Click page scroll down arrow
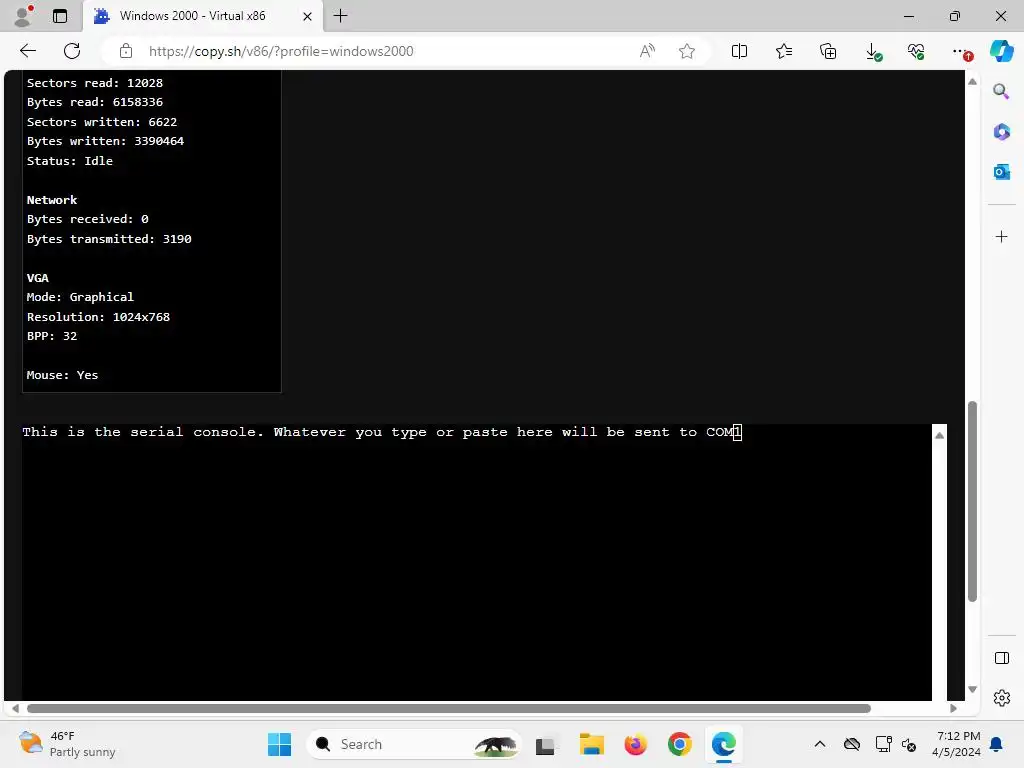Image resolution: width=1024 pixels, height=768 pixels. 972,690
